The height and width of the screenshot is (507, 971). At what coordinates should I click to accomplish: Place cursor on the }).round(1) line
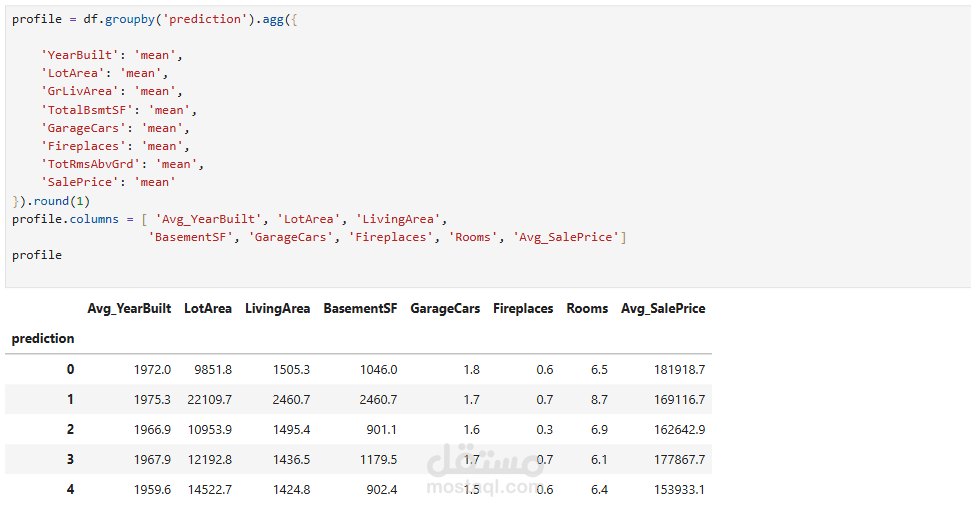pos(50,200)
